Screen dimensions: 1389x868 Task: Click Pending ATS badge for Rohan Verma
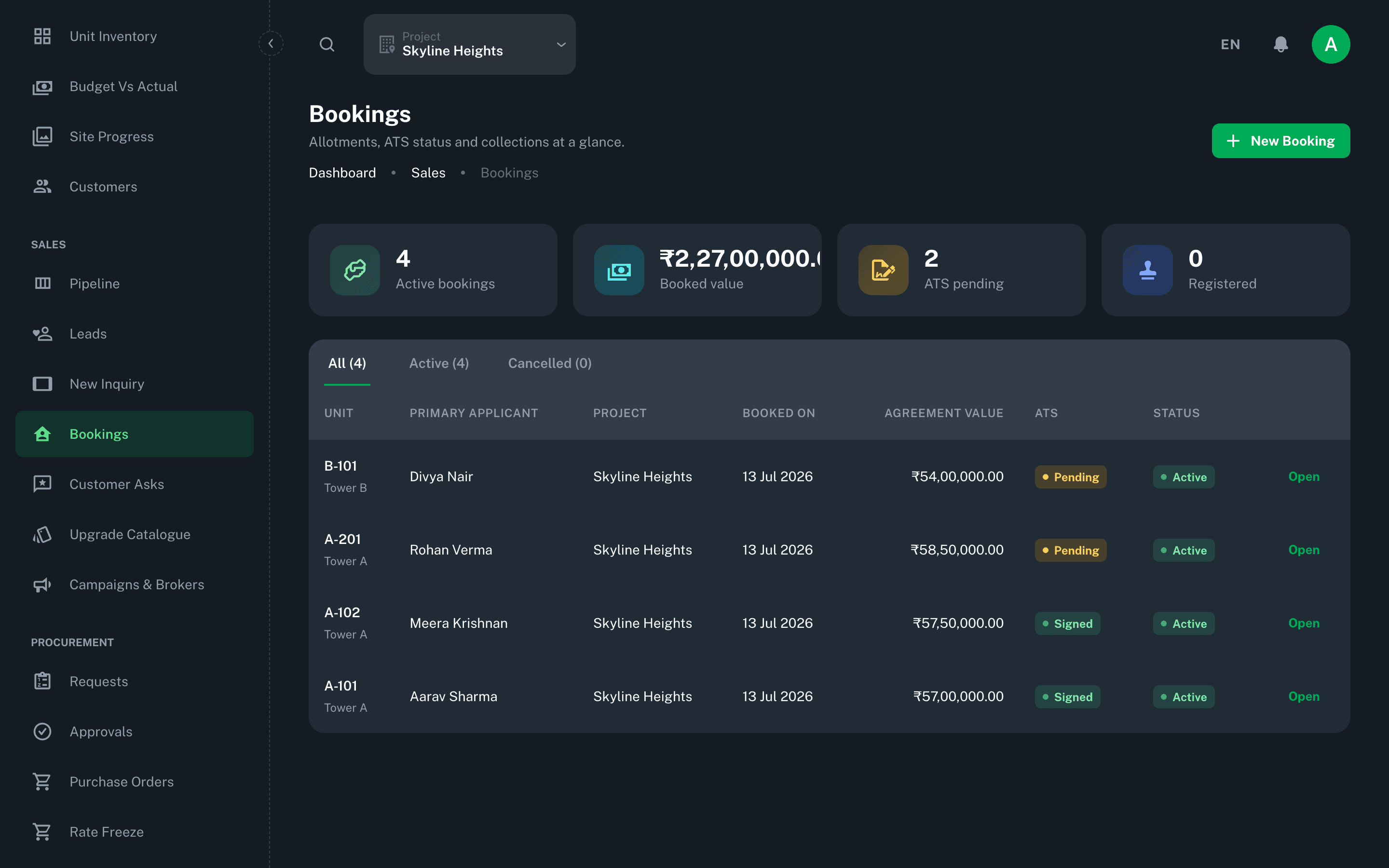tap(1071, 550)
